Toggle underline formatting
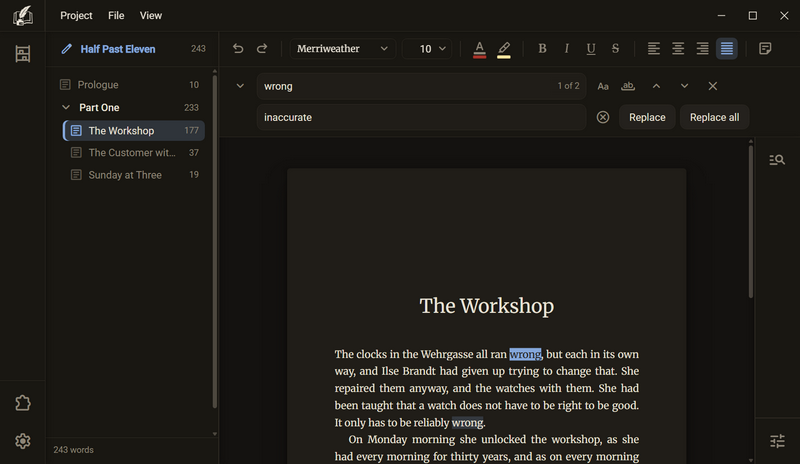Viewport: 800px width, 464px height. click(x=591, y=48)
